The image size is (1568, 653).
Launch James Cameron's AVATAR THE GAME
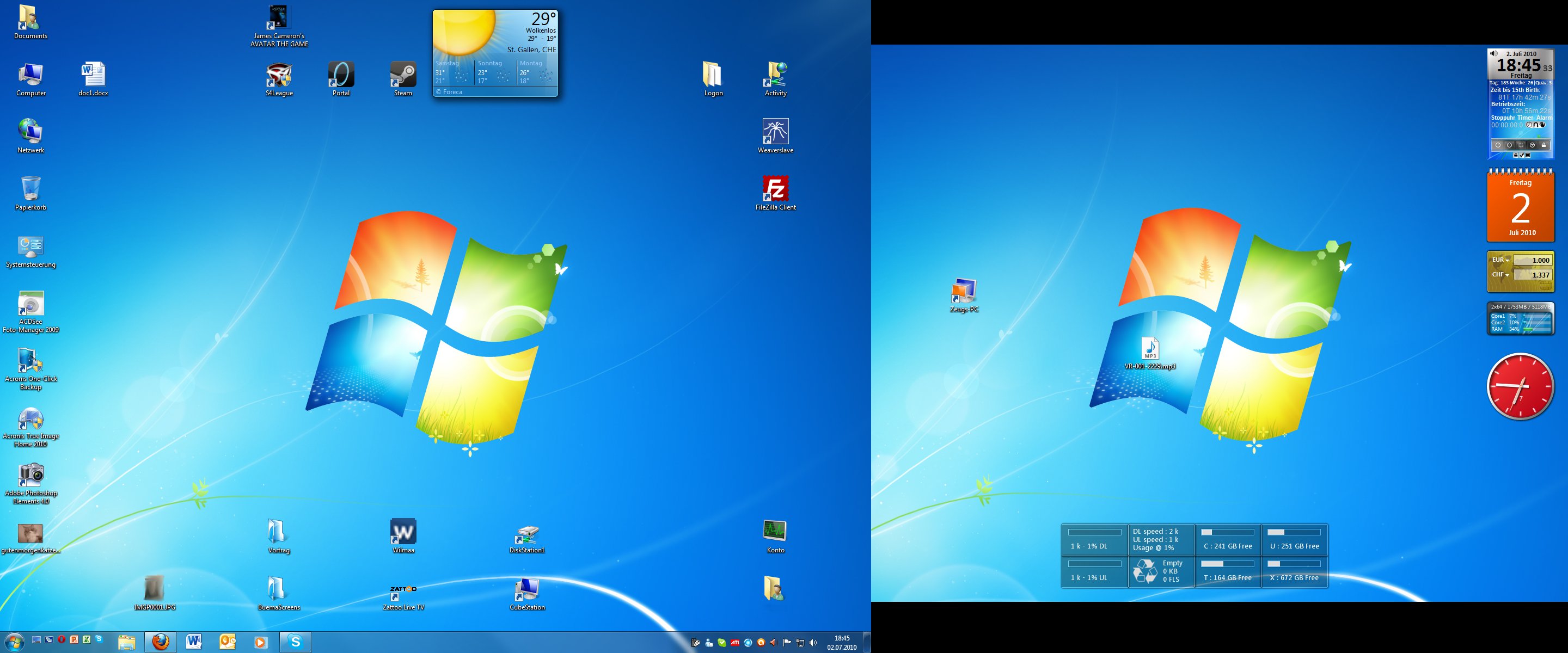pos(279,26)
